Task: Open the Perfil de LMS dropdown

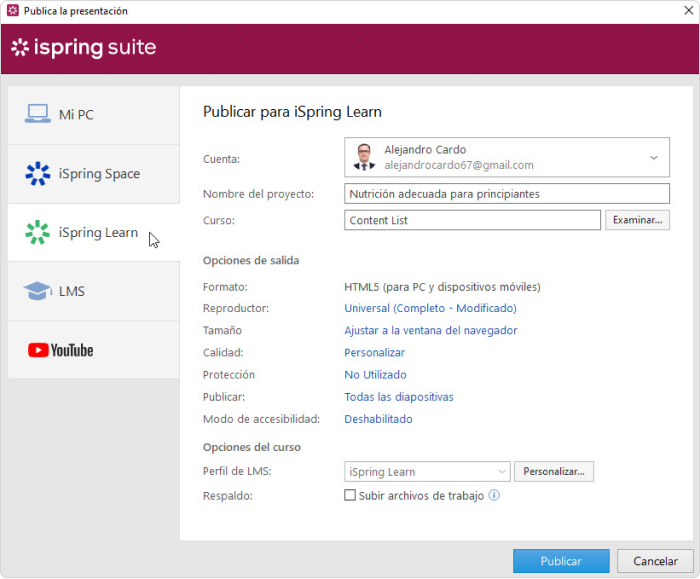Action: pos(427,471)
